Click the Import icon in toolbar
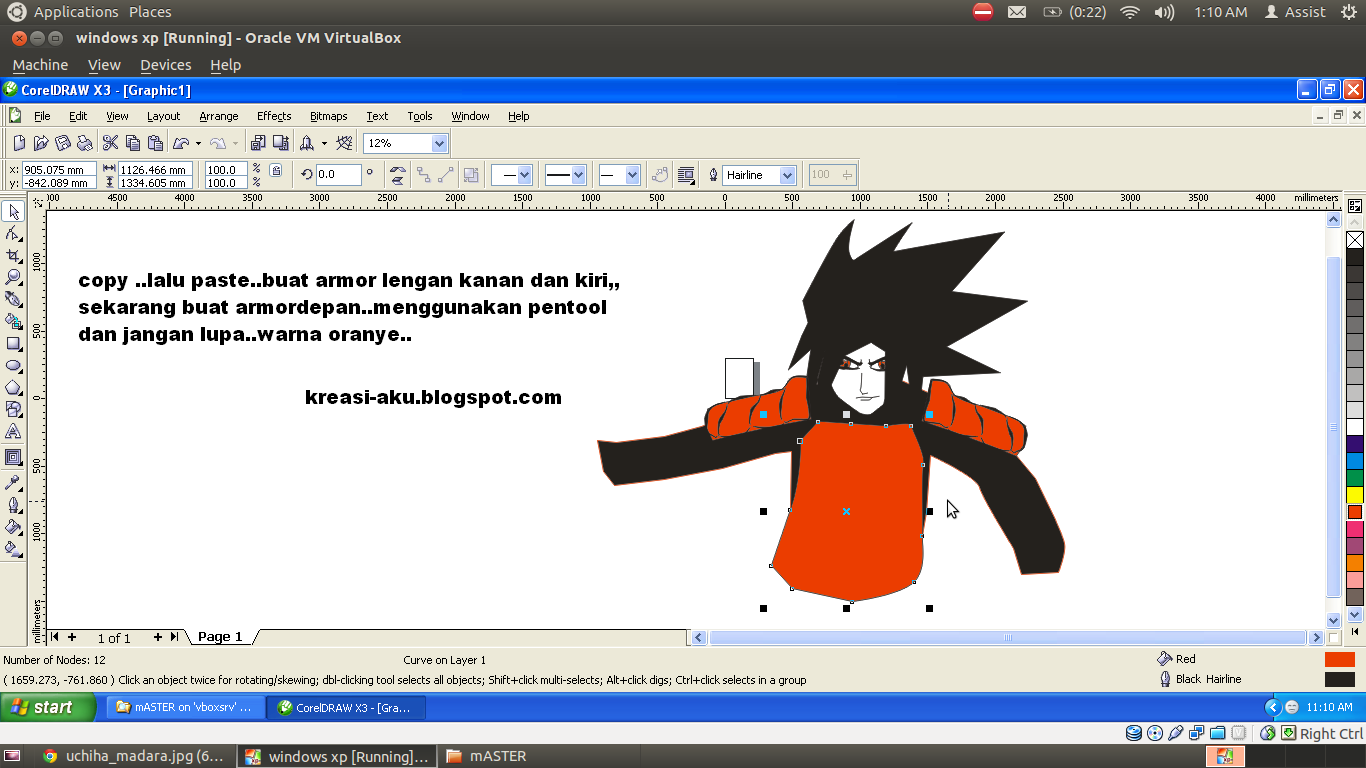The height and width of the screenshot is (768, 1366). pos(258,143)
